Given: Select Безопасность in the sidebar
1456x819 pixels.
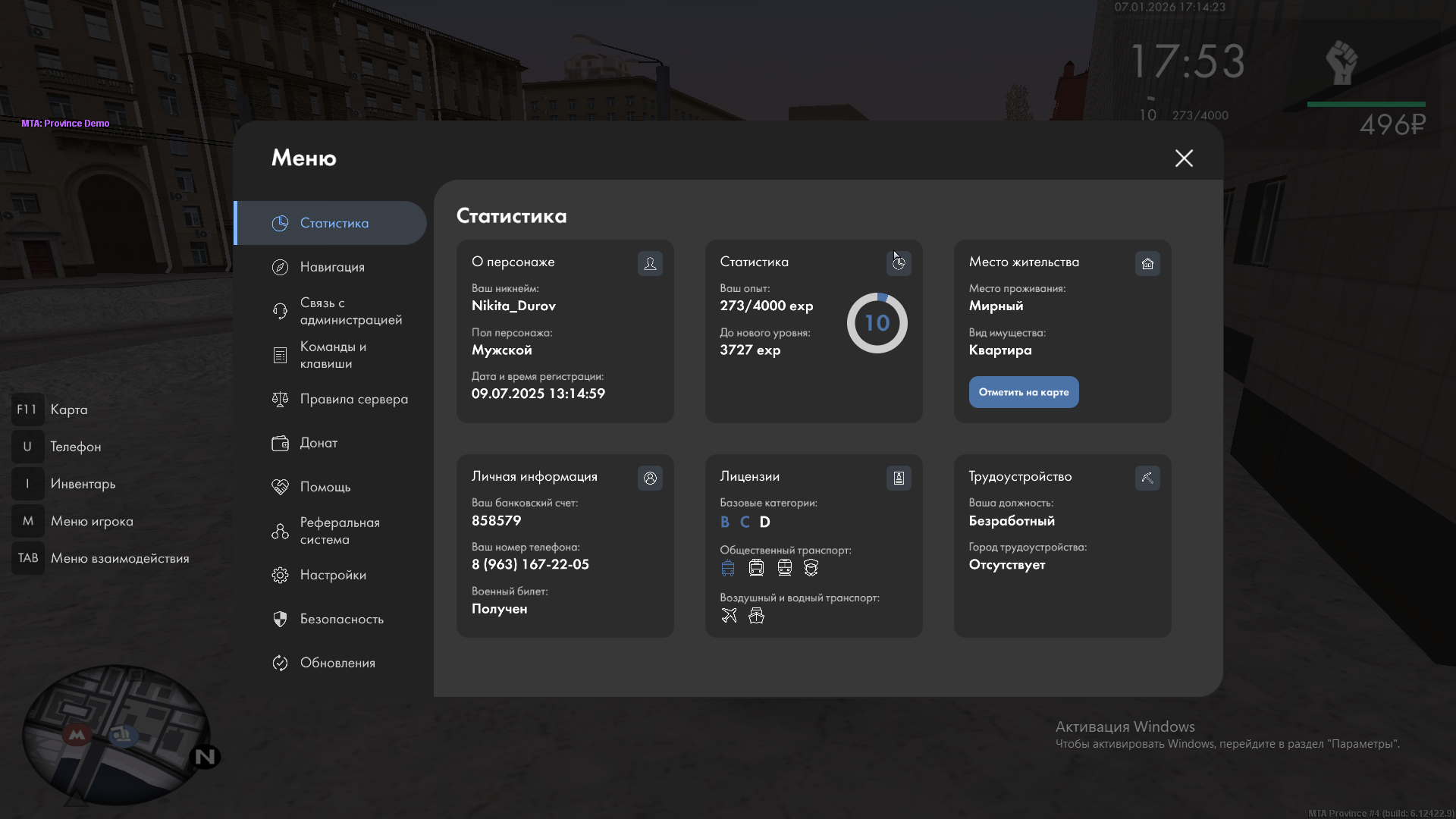Looking at the screenshot, I should (x=341, y=619).
